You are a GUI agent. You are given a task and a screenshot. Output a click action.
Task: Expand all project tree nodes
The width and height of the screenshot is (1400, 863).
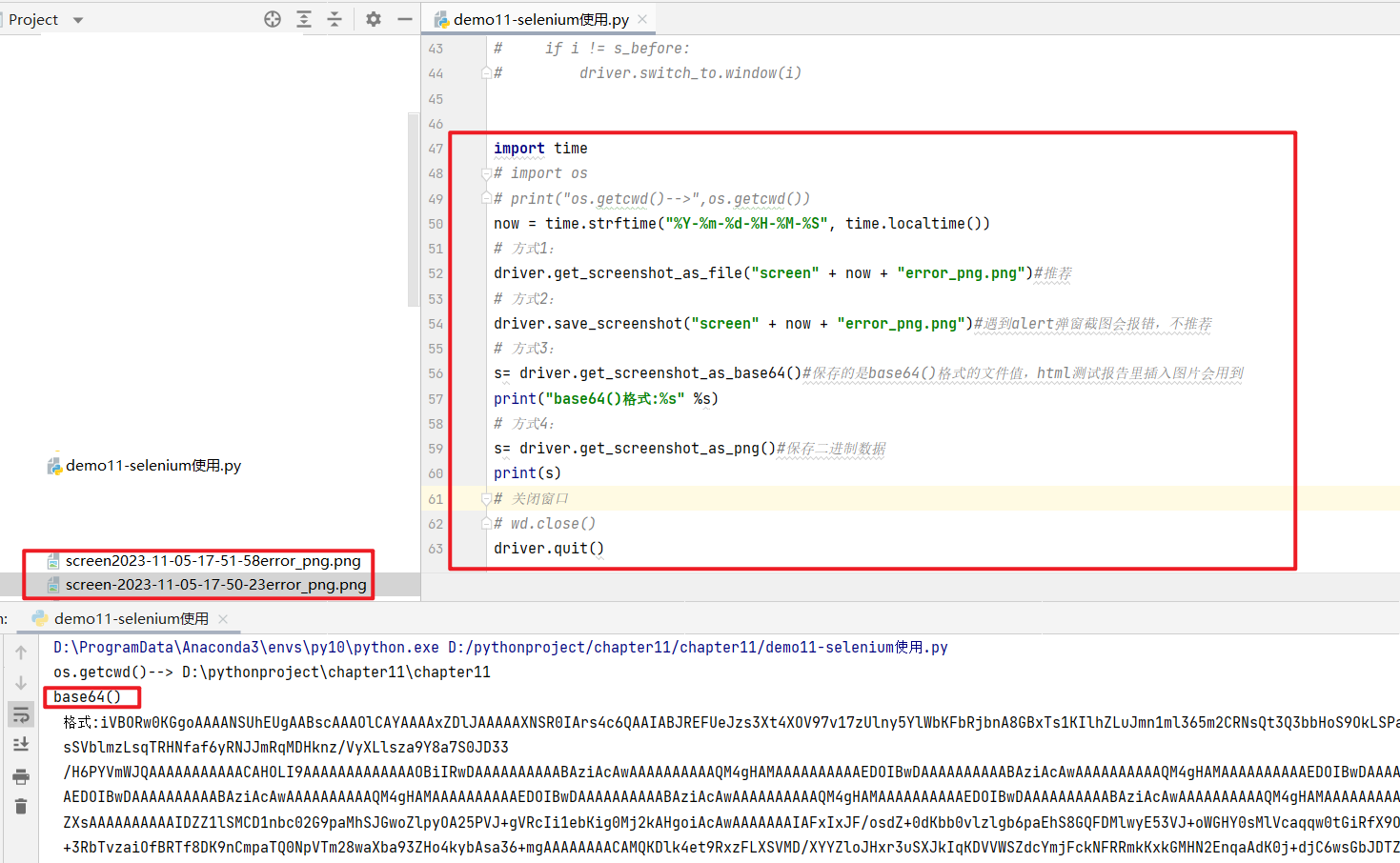click(304, 19)
